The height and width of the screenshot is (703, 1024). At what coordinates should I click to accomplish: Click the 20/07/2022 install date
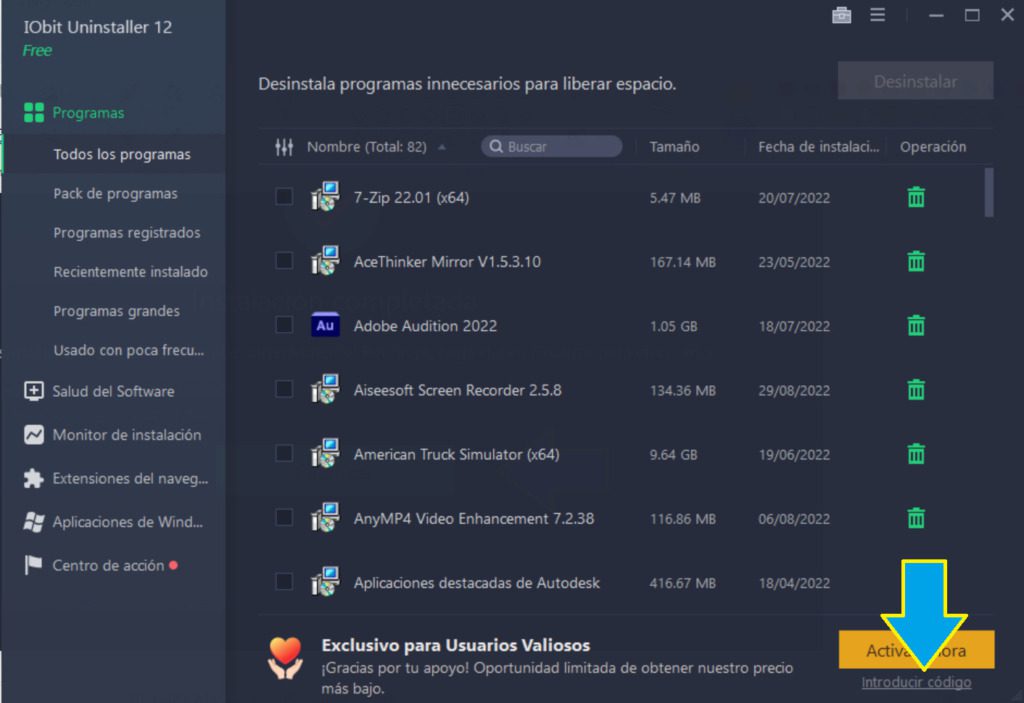point(793,197)
